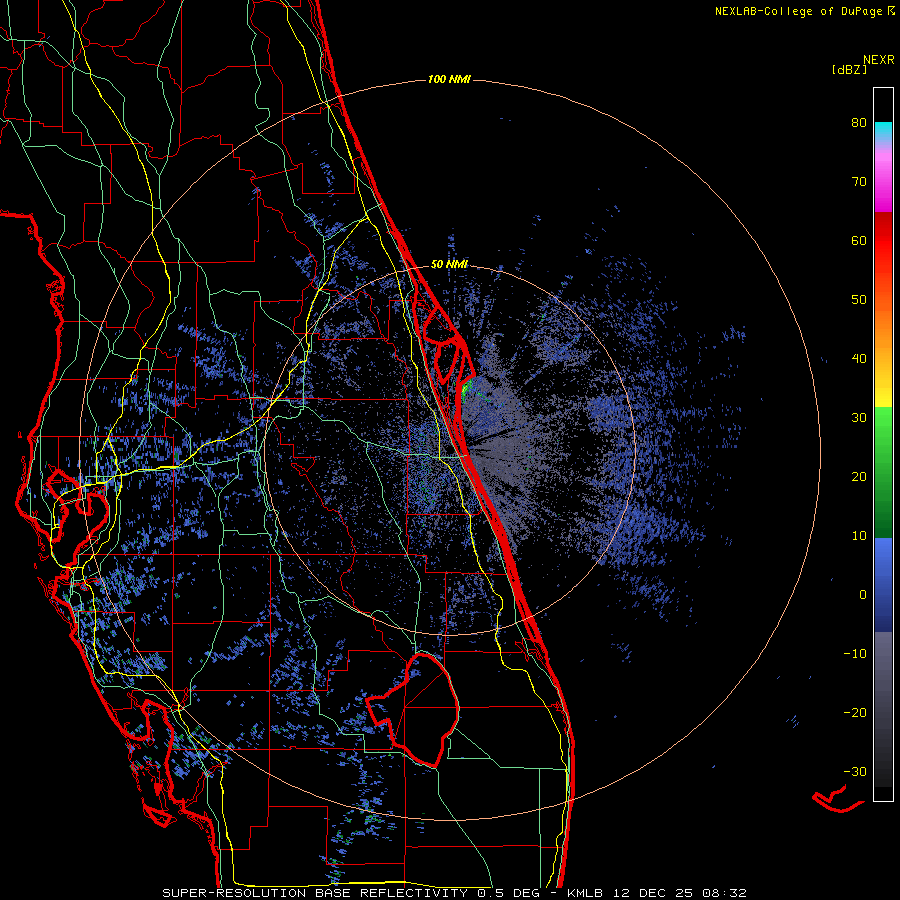Click the bright green echo near the radar site
This screenshot has width=900, height=900.
pos(466,388)
